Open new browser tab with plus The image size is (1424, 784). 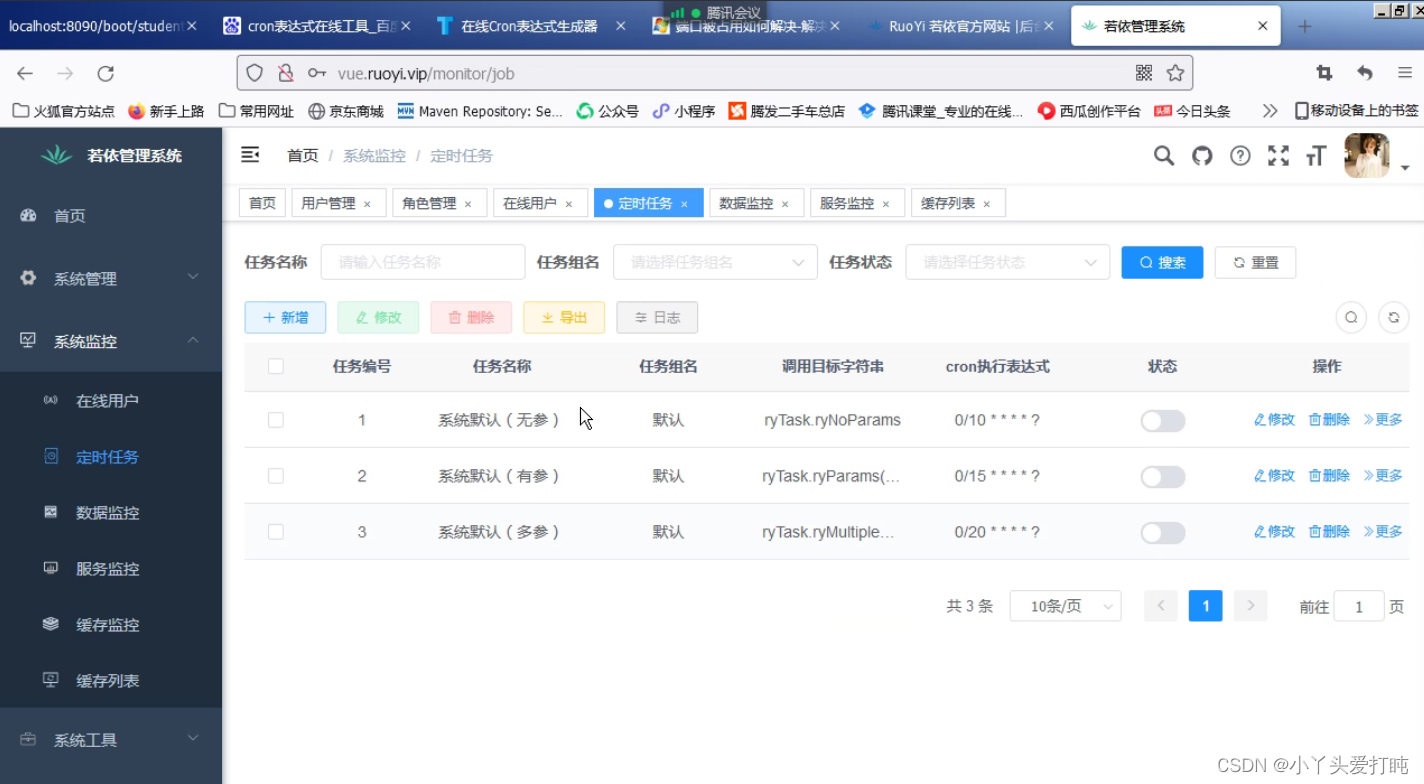[1304, 26]
